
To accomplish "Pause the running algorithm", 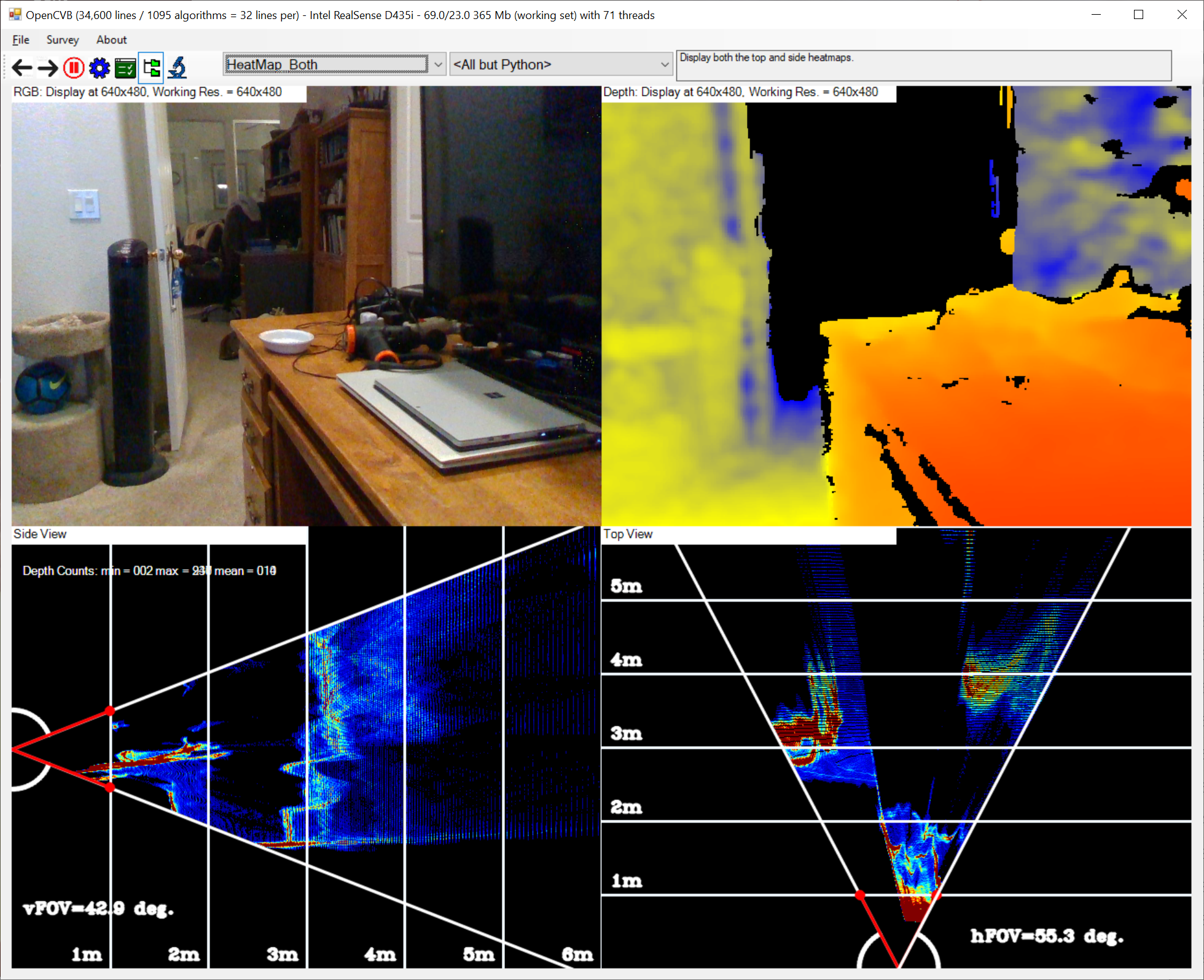I will point(74,67).
